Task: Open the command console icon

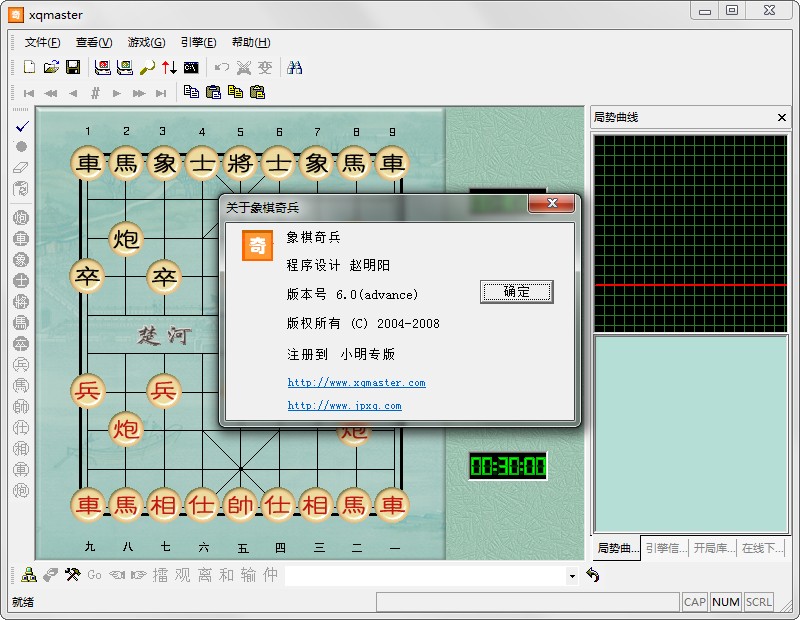Action: 191,67
